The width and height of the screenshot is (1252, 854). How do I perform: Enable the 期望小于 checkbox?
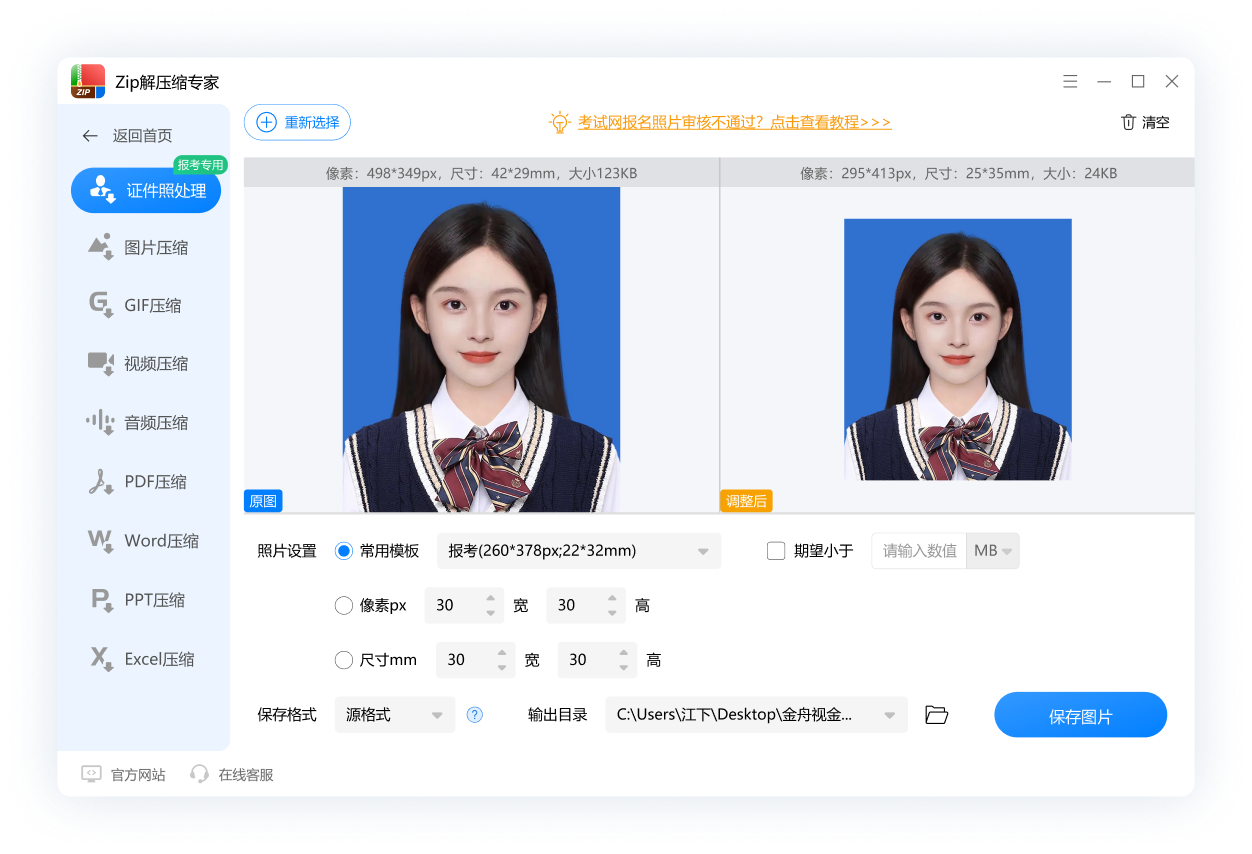776,551
